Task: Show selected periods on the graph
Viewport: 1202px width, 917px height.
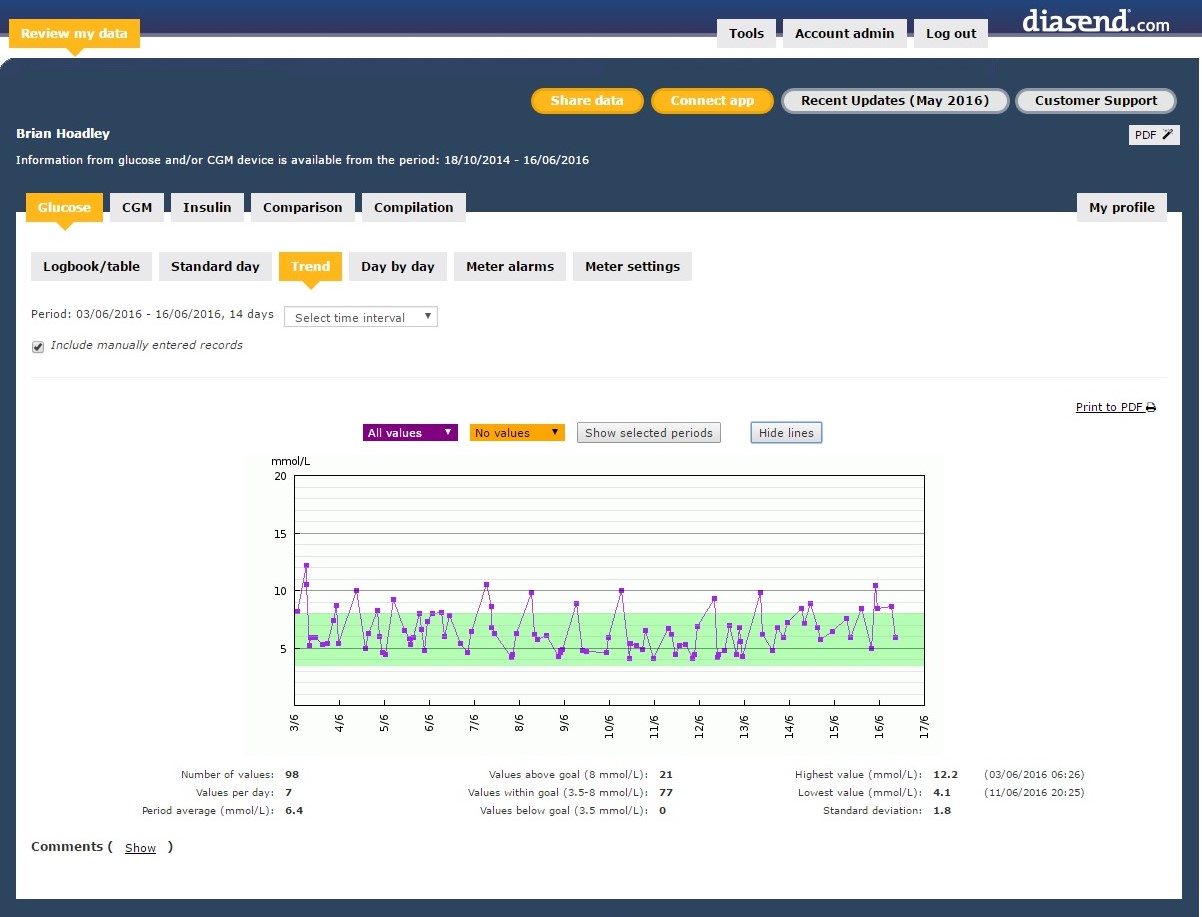Action: 648,433
